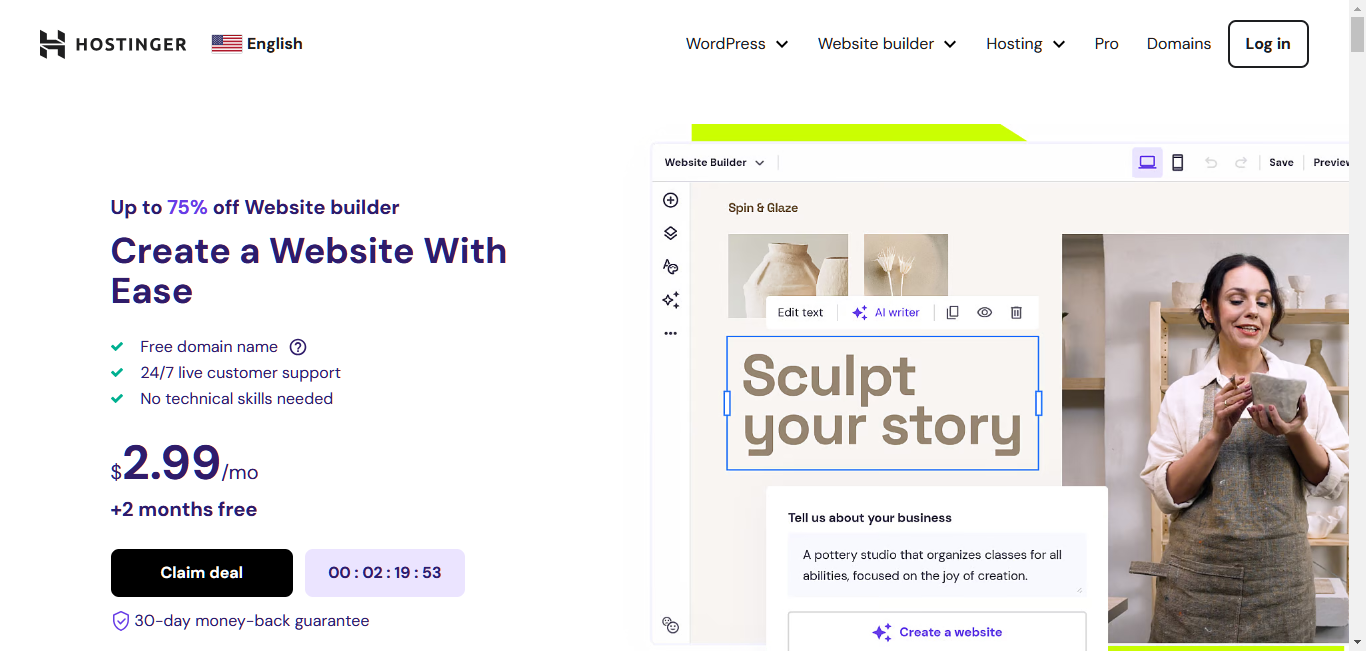Click Save in builder toolbar
The height and width of the screenshot is (651, 1366).
[x=1281, y=163]
